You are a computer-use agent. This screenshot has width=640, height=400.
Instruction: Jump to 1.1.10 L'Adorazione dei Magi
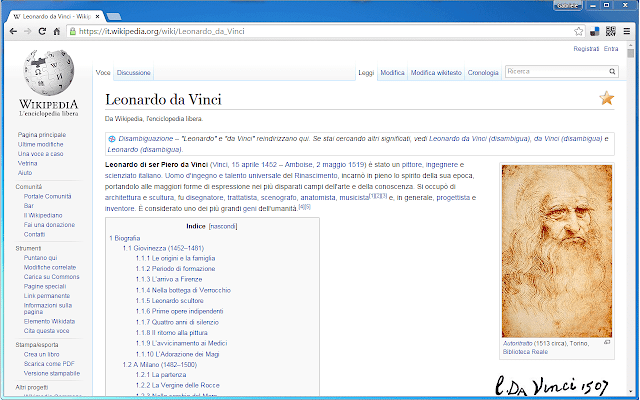point(178,354)
